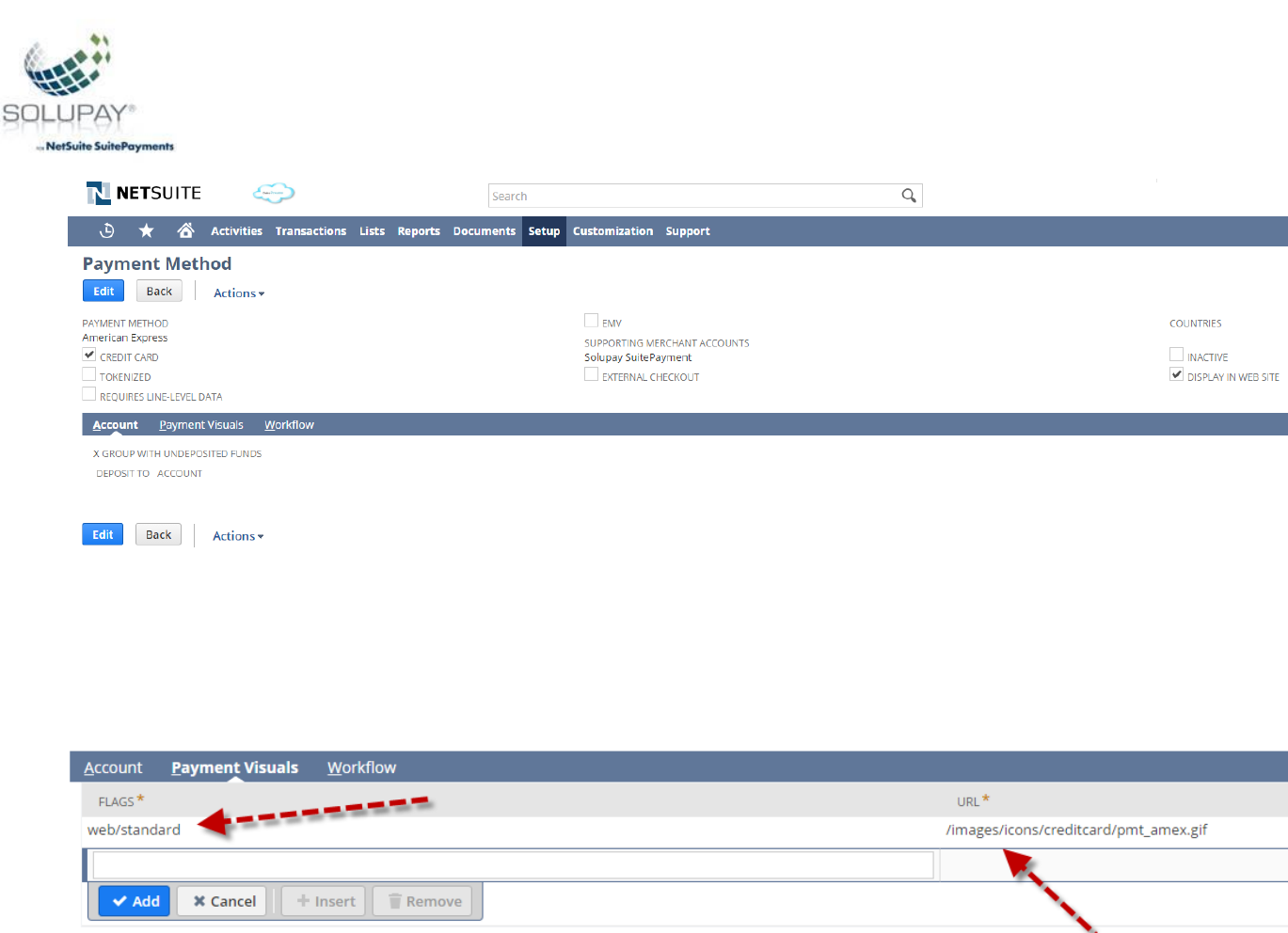Switch to upper Payment Visuals subtab
The image size is (1288, 933).
point(201,425)
